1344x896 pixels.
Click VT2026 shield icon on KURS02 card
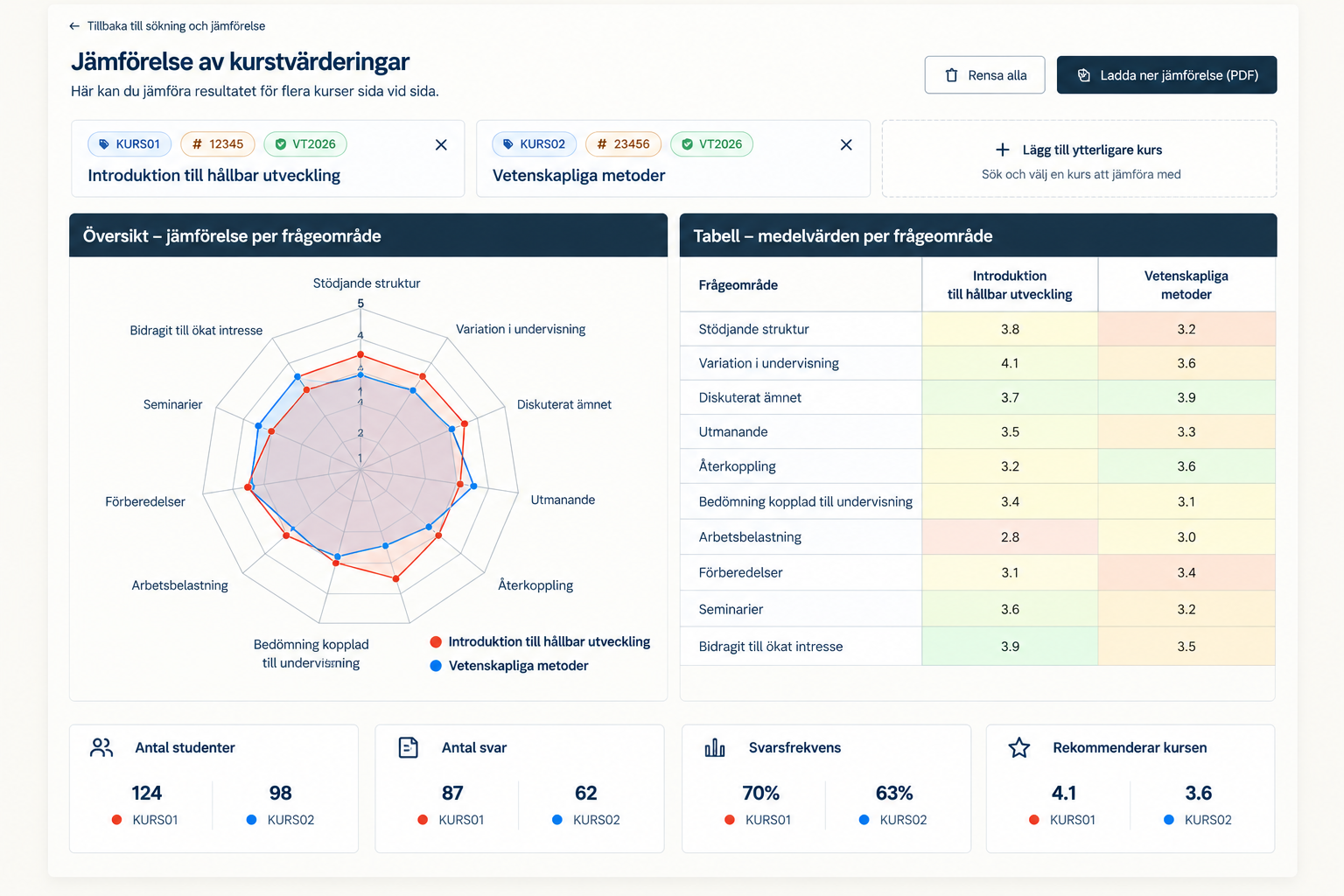(688, 144)
